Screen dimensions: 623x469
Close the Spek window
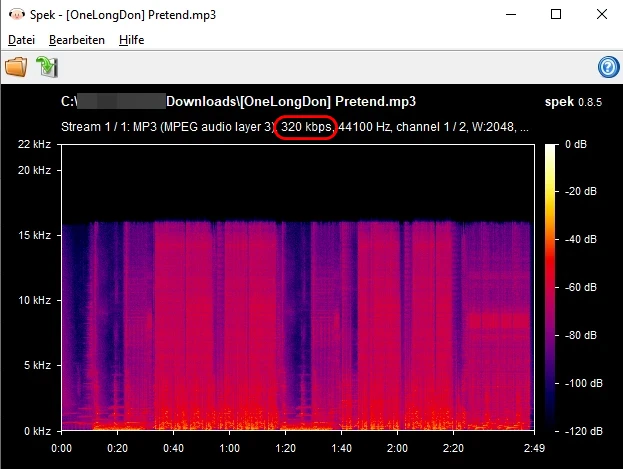(x=602, y=15)
